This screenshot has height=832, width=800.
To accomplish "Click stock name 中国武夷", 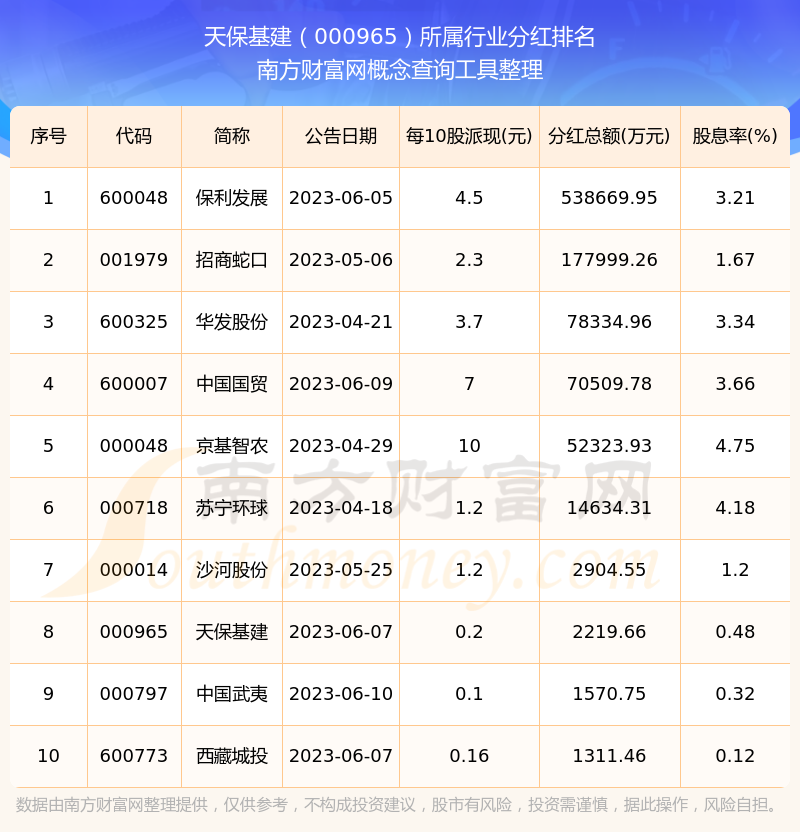I will 232,694.
